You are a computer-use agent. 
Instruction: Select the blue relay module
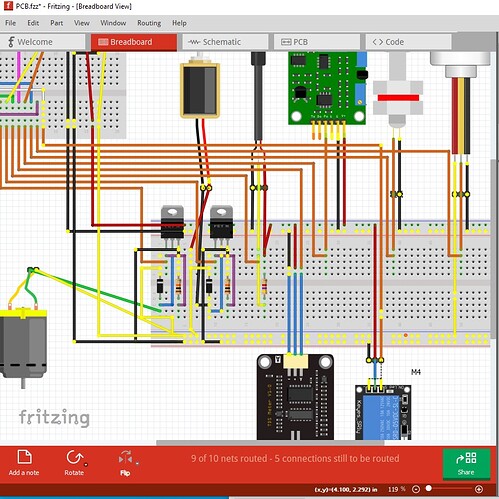[x=383, y=412]
